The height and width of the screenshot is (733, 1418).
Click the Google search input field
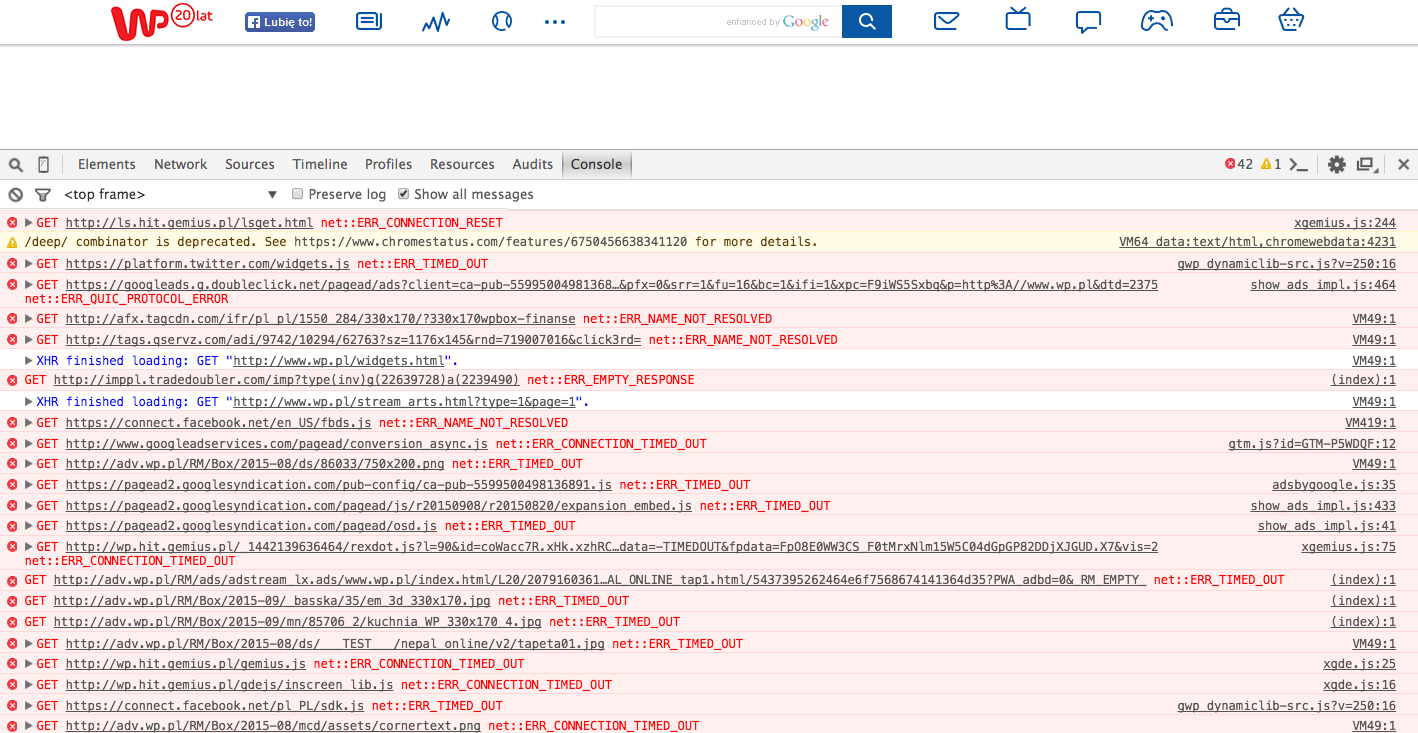coord(660,21)
